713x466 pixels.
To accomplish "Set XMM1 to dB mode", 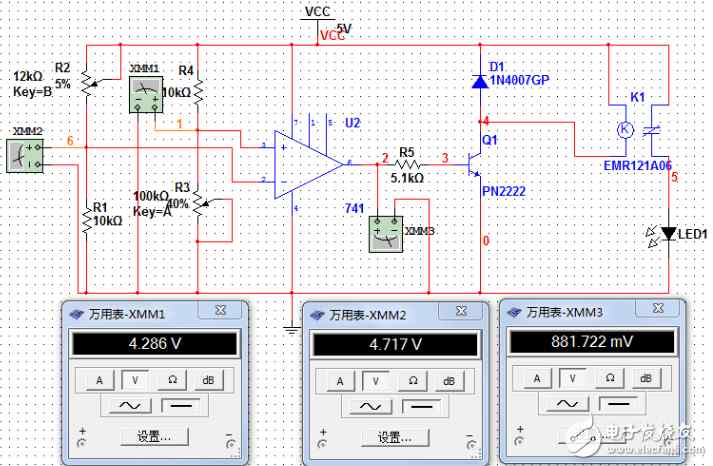I will point(208,380).
